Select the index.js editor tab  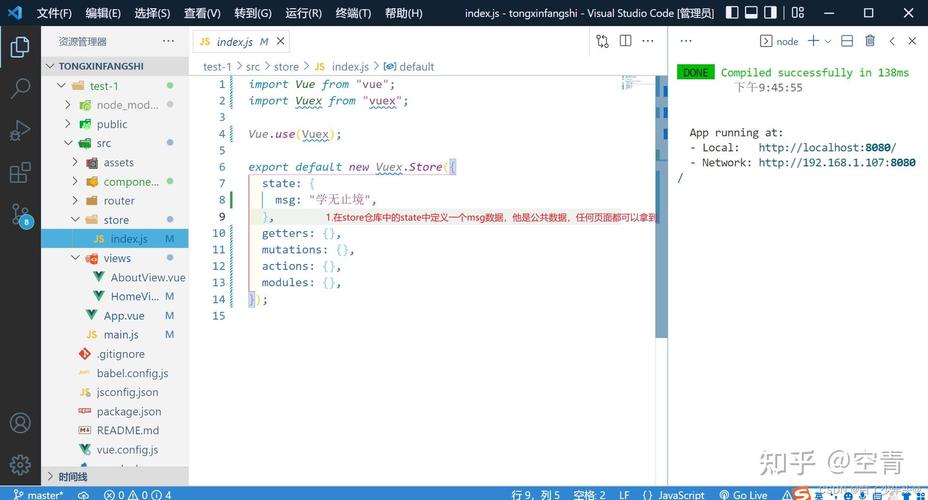[241, 41]
